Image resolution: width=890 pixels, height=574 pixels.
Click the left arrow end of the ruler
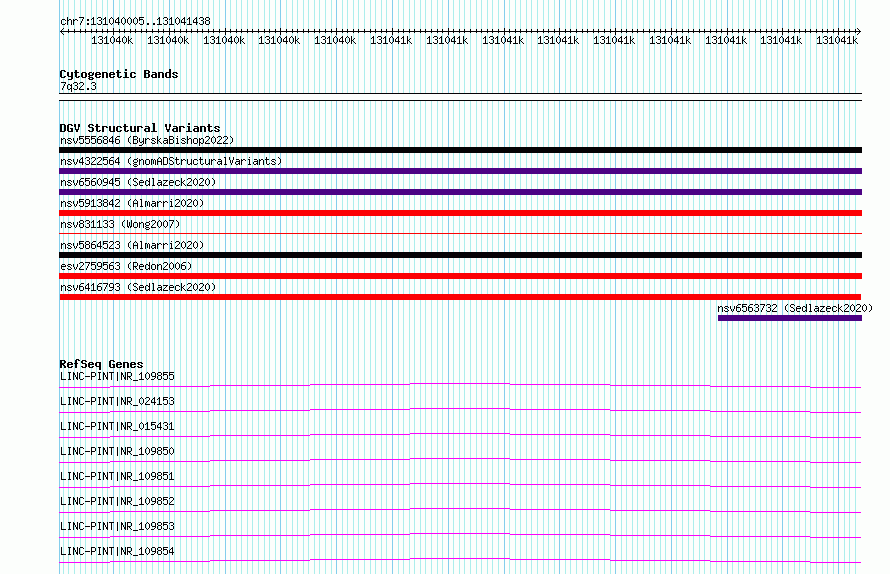(62, 32)
